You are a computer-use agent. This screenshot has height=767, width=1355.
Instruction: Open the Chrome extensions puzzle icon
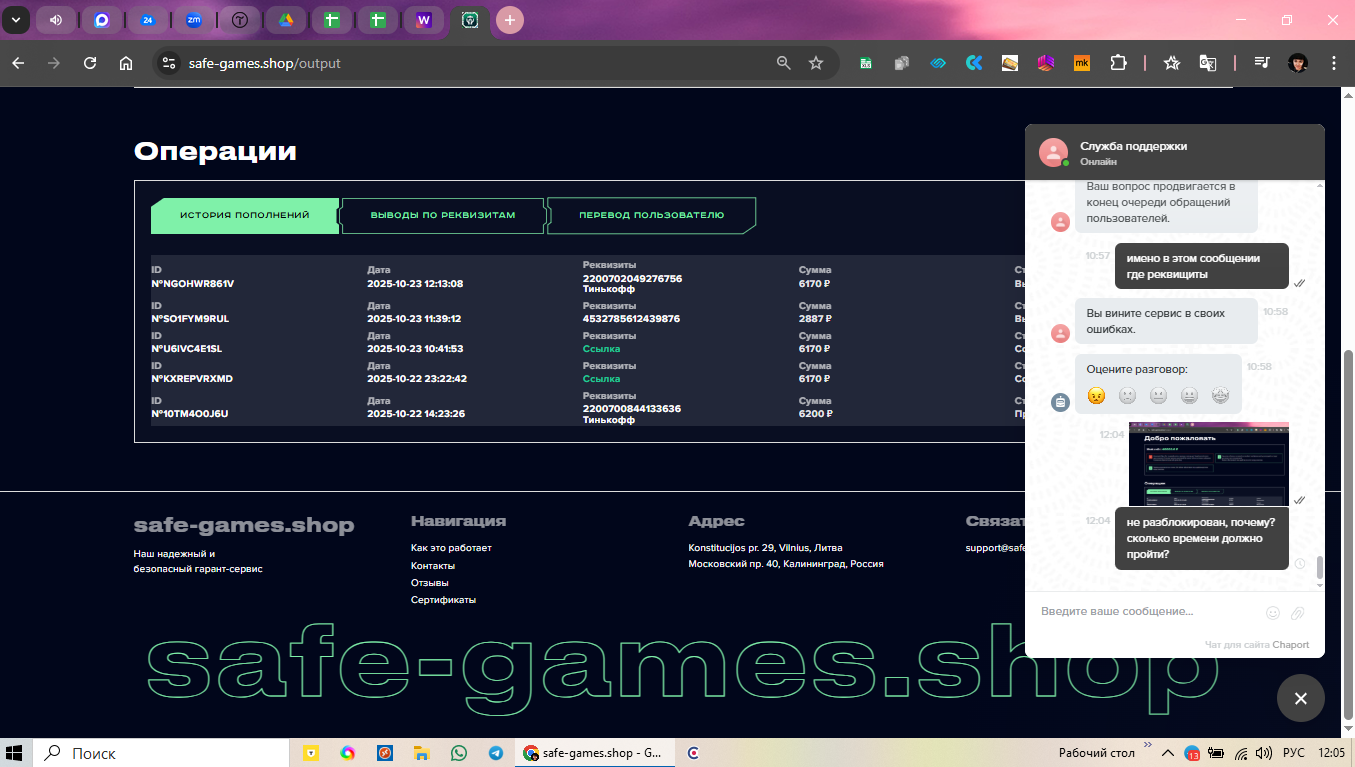click(x=1118, y=63)
